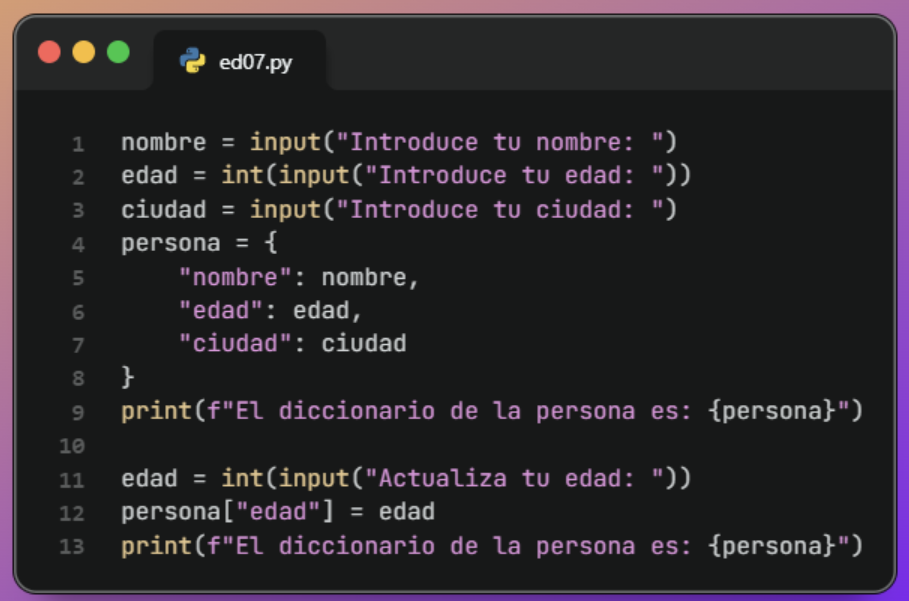Select line number 9 in the gutter
This screenshot has width=909, height=601.
(x=78, y=412)
